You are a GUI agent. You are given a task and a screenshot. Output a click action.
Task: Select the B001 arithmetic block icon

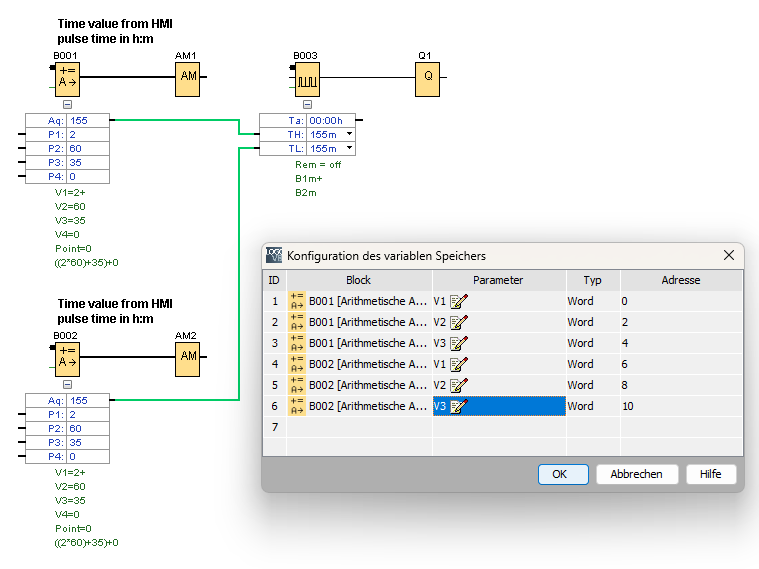pyautogui.click(x=67, y=76)
